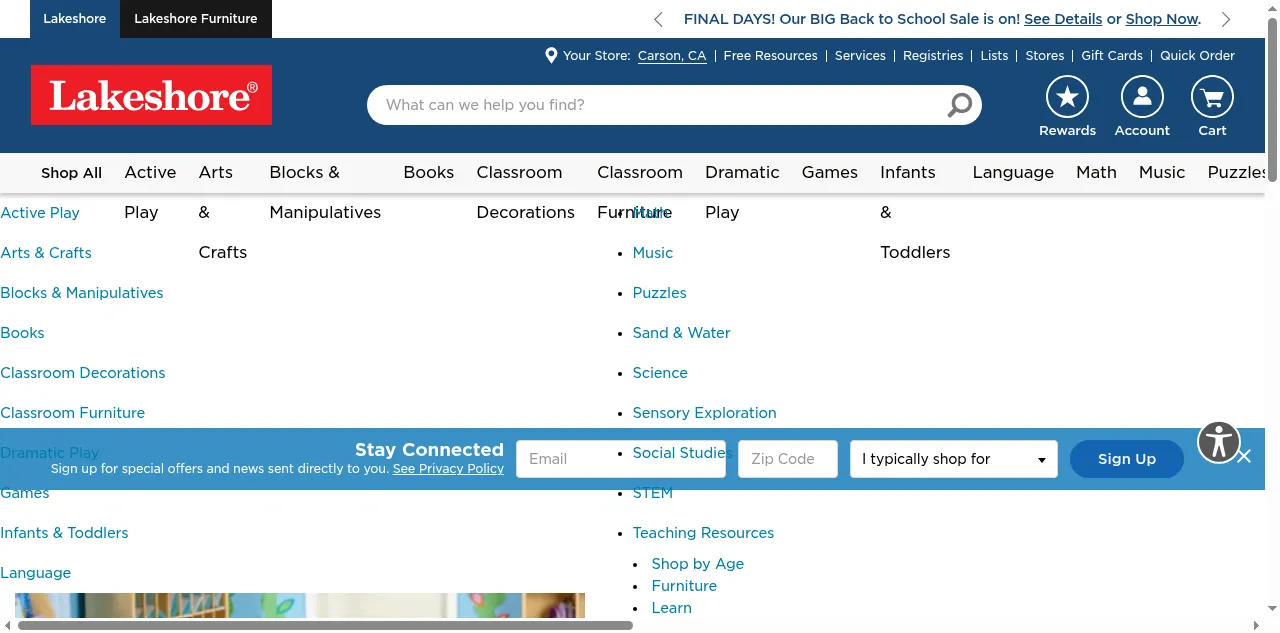Click the horizontal scrollbar at the bottom
Viewport: 1280px width, 633px height.
(x=325, y=626)
